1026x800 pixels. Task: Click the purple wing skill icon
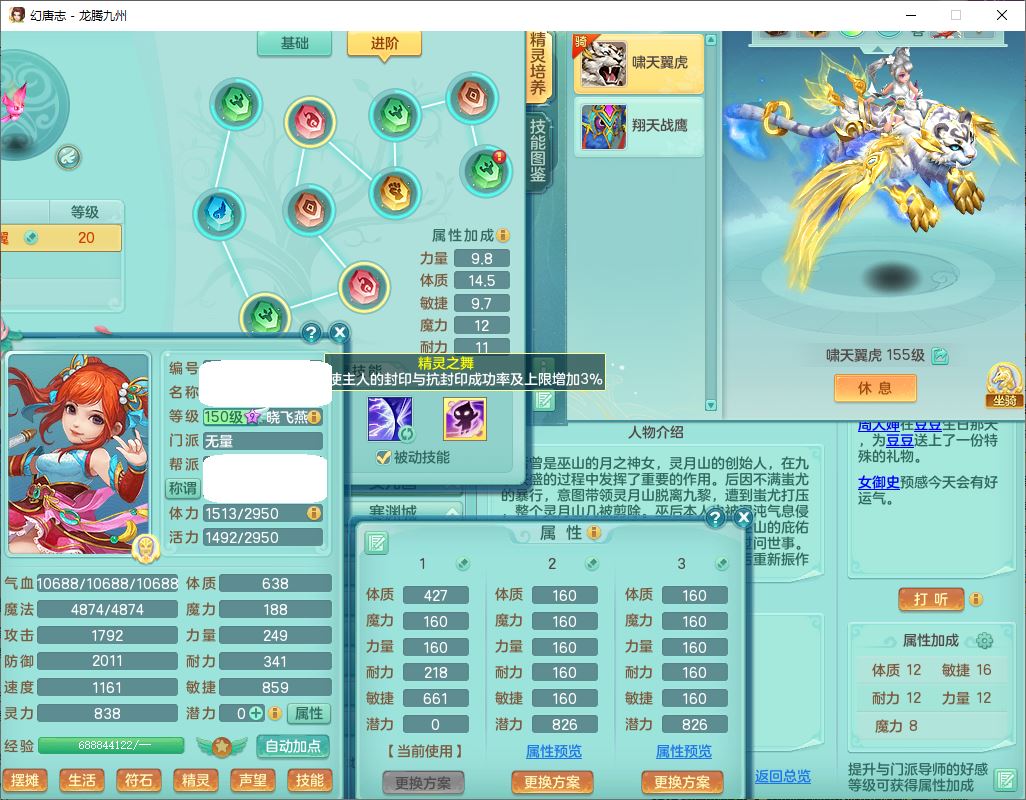[388, 419]
